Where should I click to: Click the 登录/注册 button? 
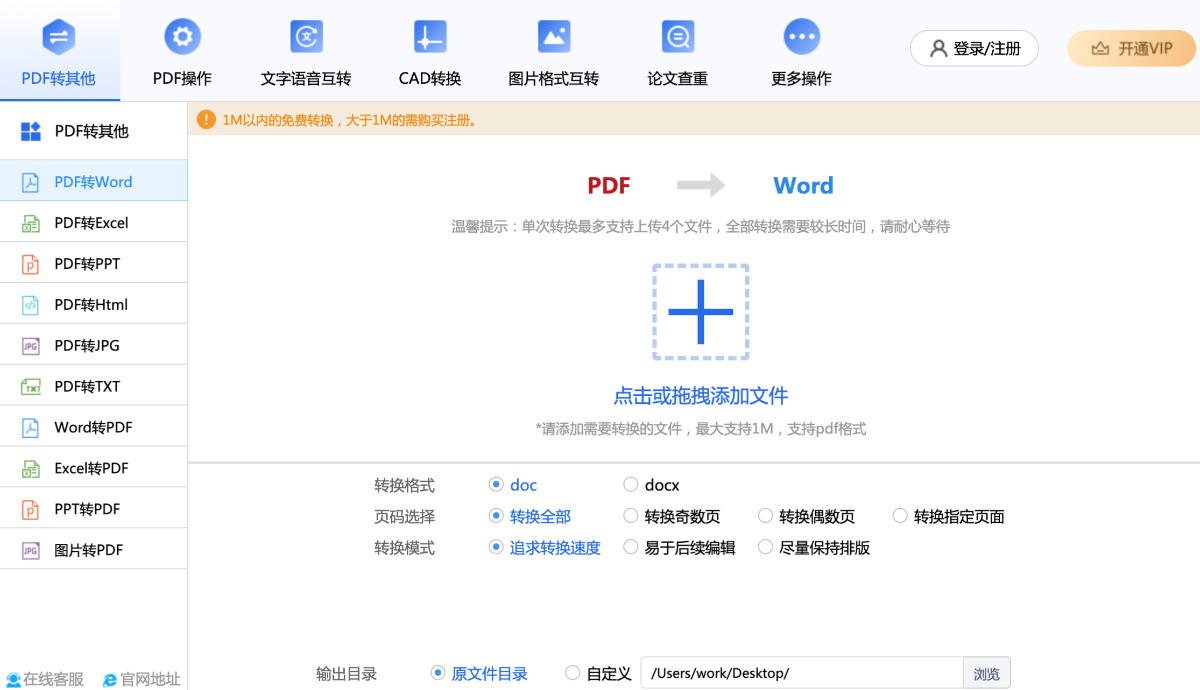[x=974, y=48]
